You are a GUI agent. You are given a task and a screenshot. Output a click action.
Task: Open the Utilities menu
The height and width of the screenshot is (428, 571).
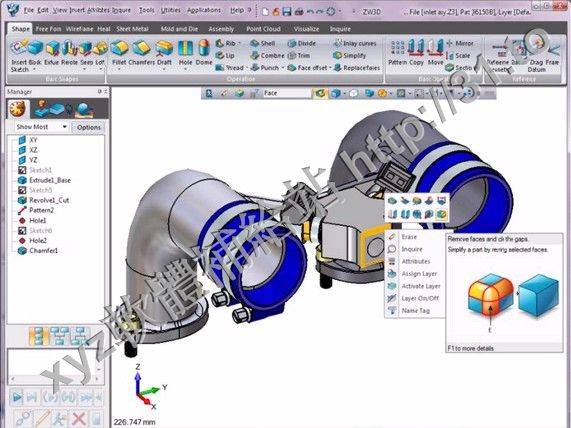pos(170,10)
